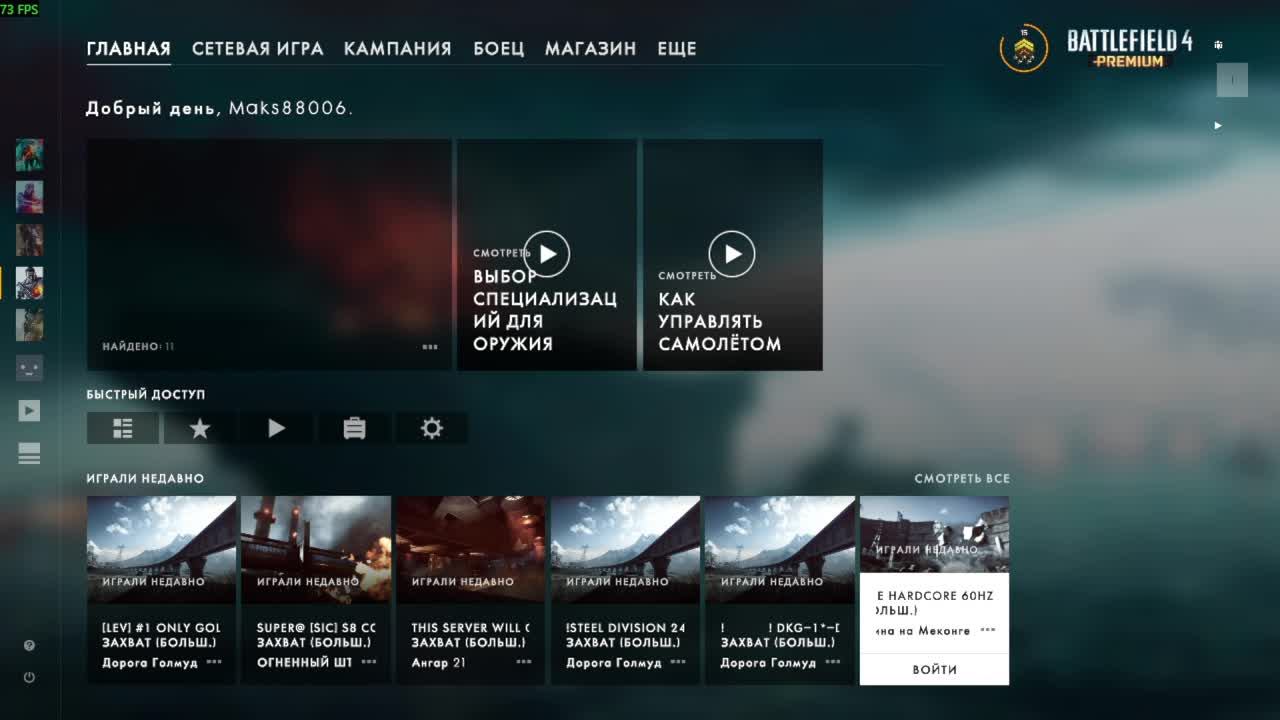Select the third game thumbnail in the left sidebar
The image size is (1280, 720).
[29, 240]
